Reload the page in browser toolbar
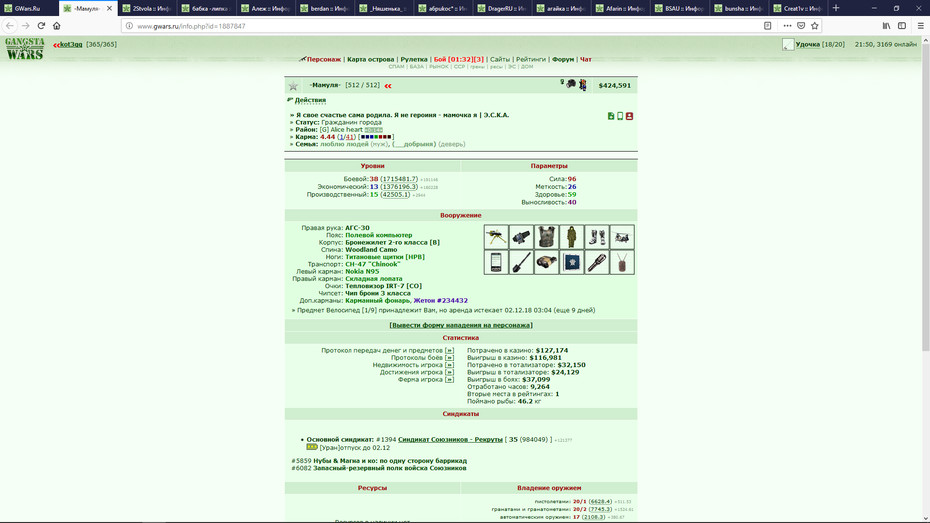The image size is (930, 523). coord(41,25)
